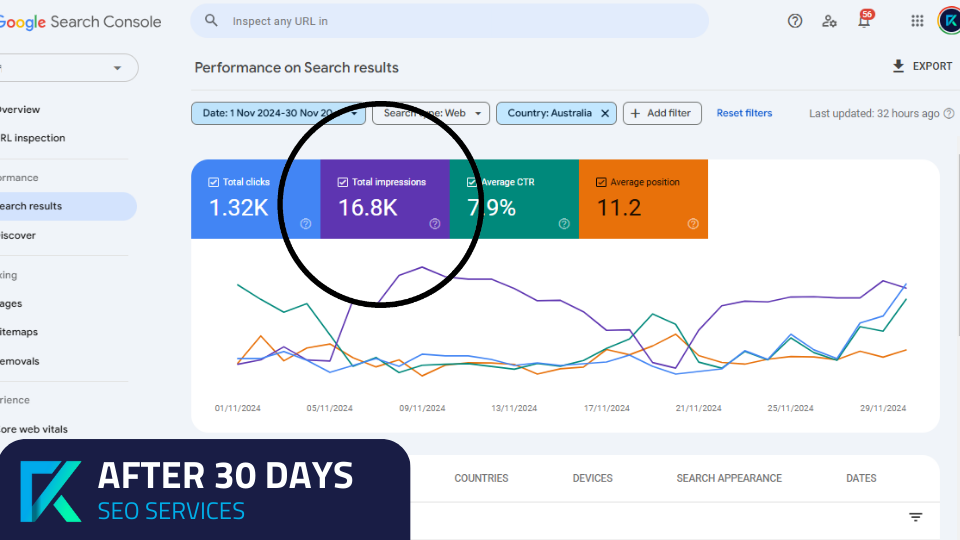Switch to the DEVICES tab
The width and height of the screenshot is (960, 540).
[x=593, y=478]
